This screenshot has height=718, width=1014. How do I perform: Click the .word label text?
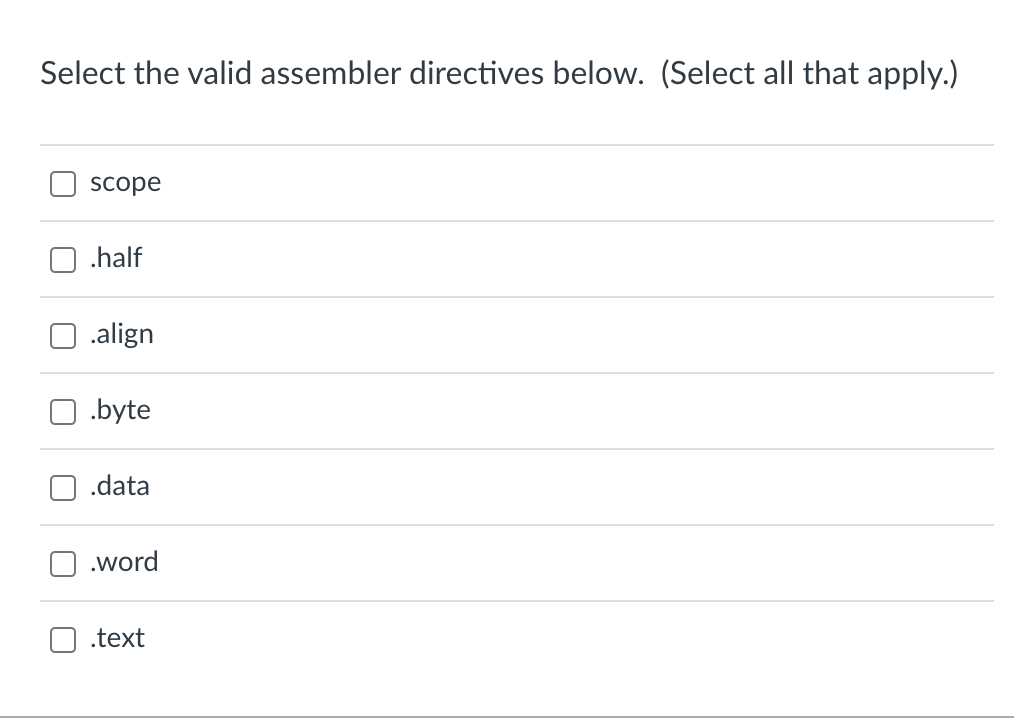coord(124,562)
